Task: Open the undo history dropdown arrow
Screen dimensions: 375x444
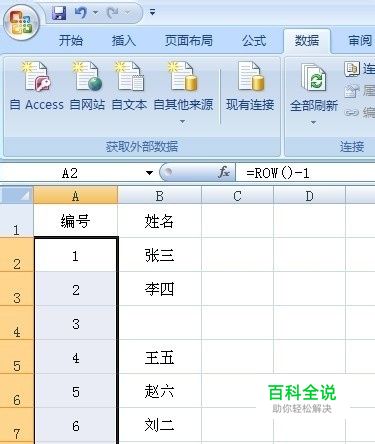Action: [x=96, y=13]
